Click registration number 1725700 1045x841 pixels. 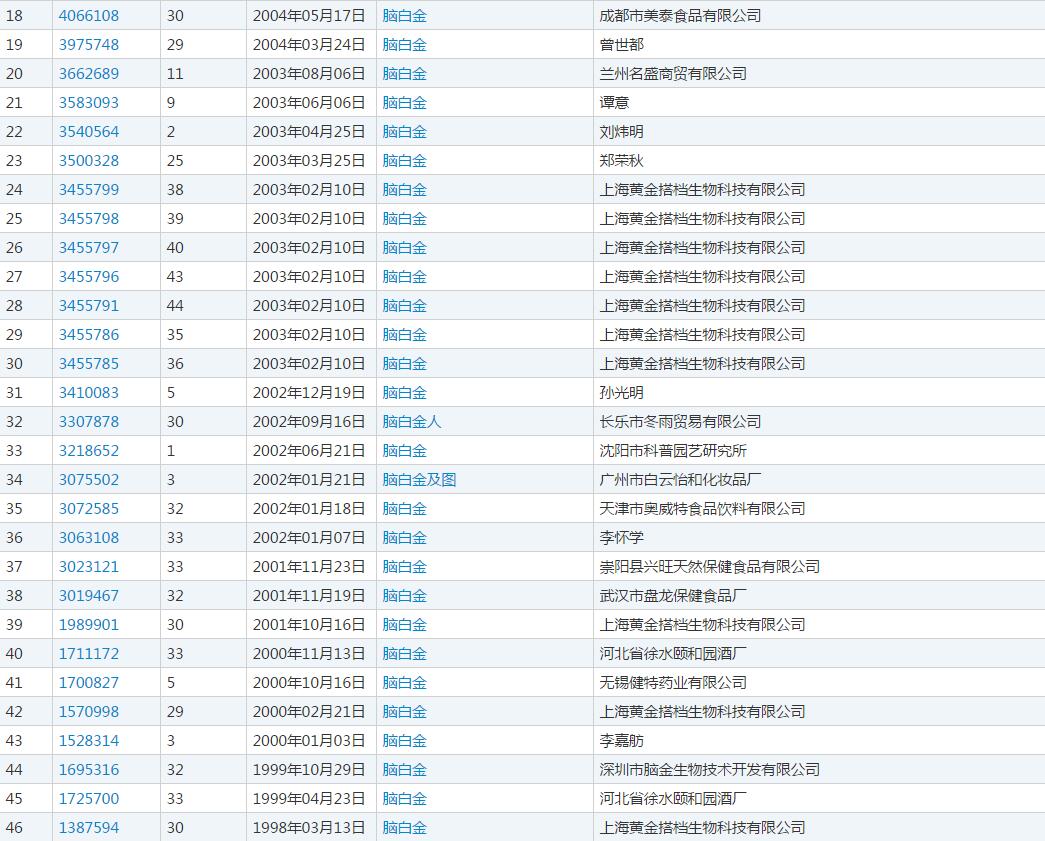coord(89,798)
